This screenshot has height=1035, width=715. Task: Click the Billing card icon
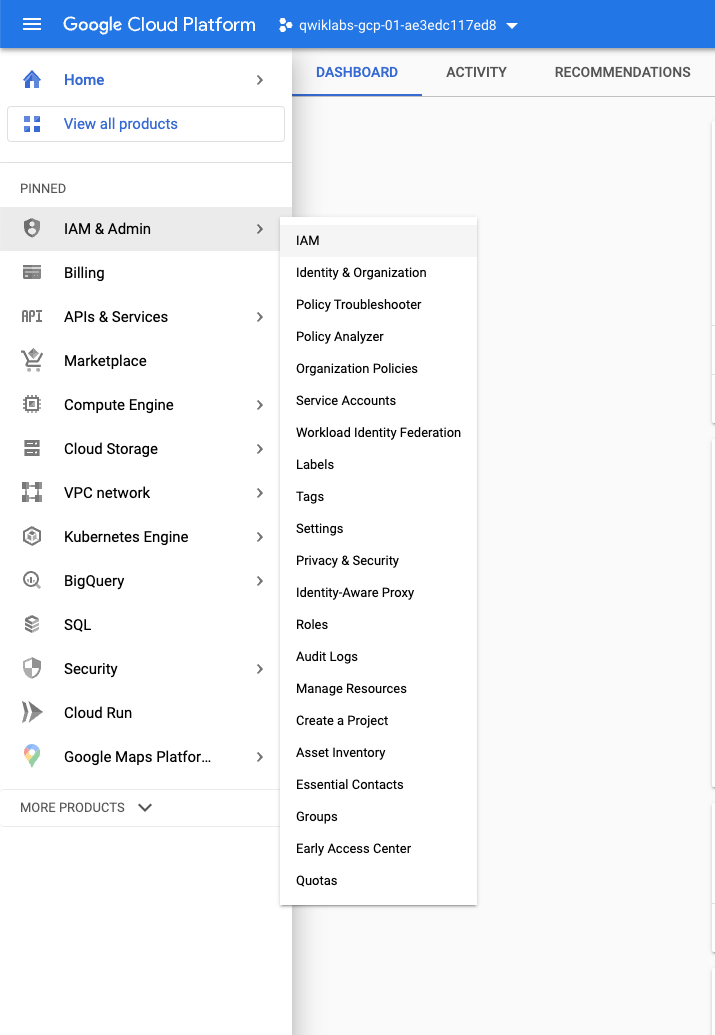click(31, 273)
